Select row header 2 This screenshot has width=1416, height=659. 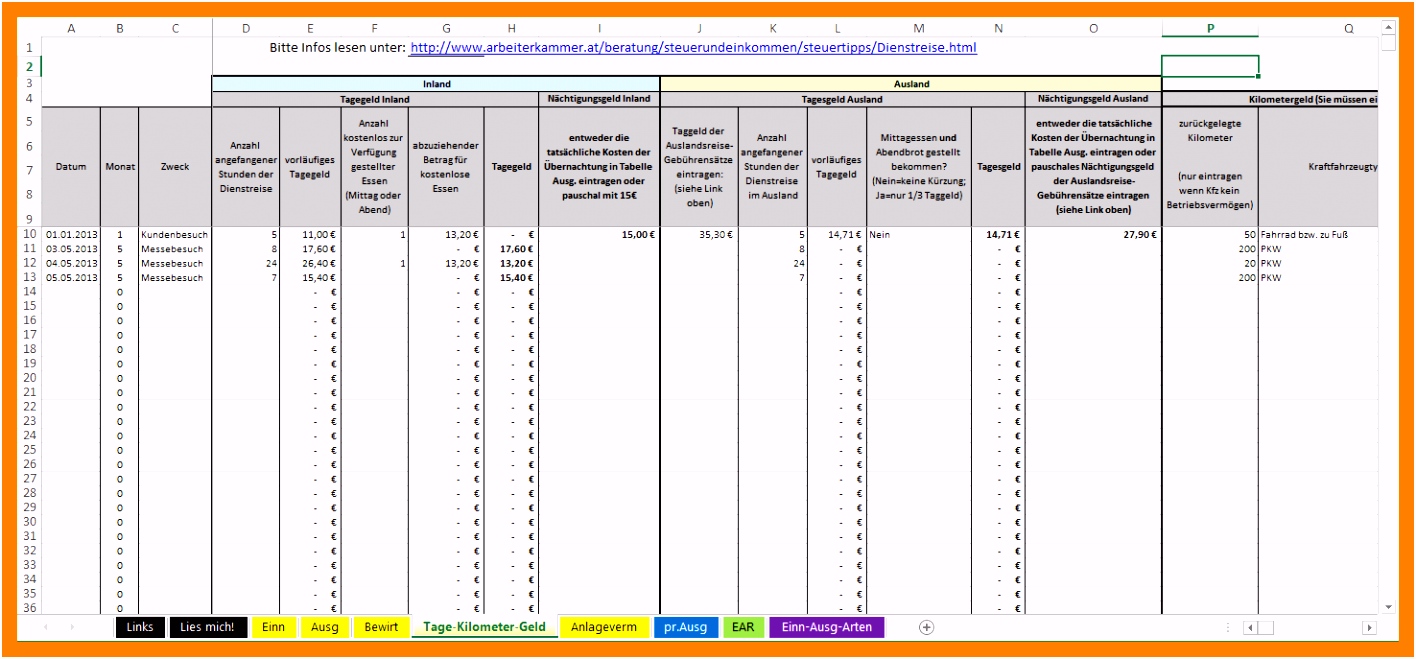29,66
